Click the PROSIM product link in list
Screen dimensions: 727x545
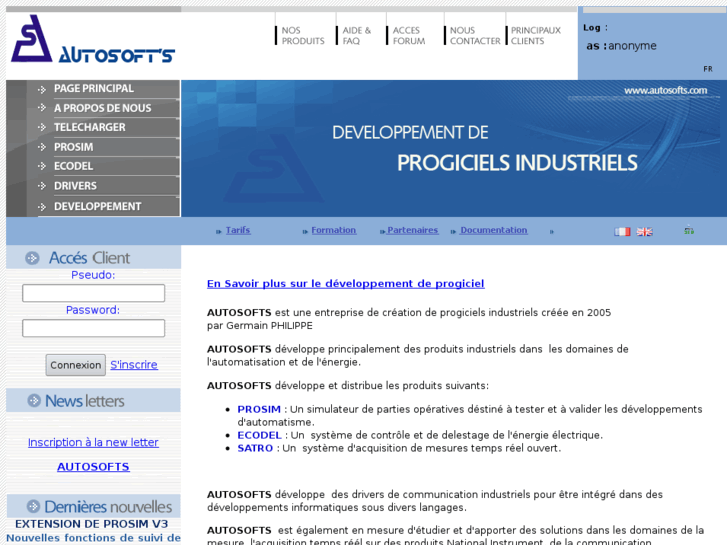[x=259, y=409]
